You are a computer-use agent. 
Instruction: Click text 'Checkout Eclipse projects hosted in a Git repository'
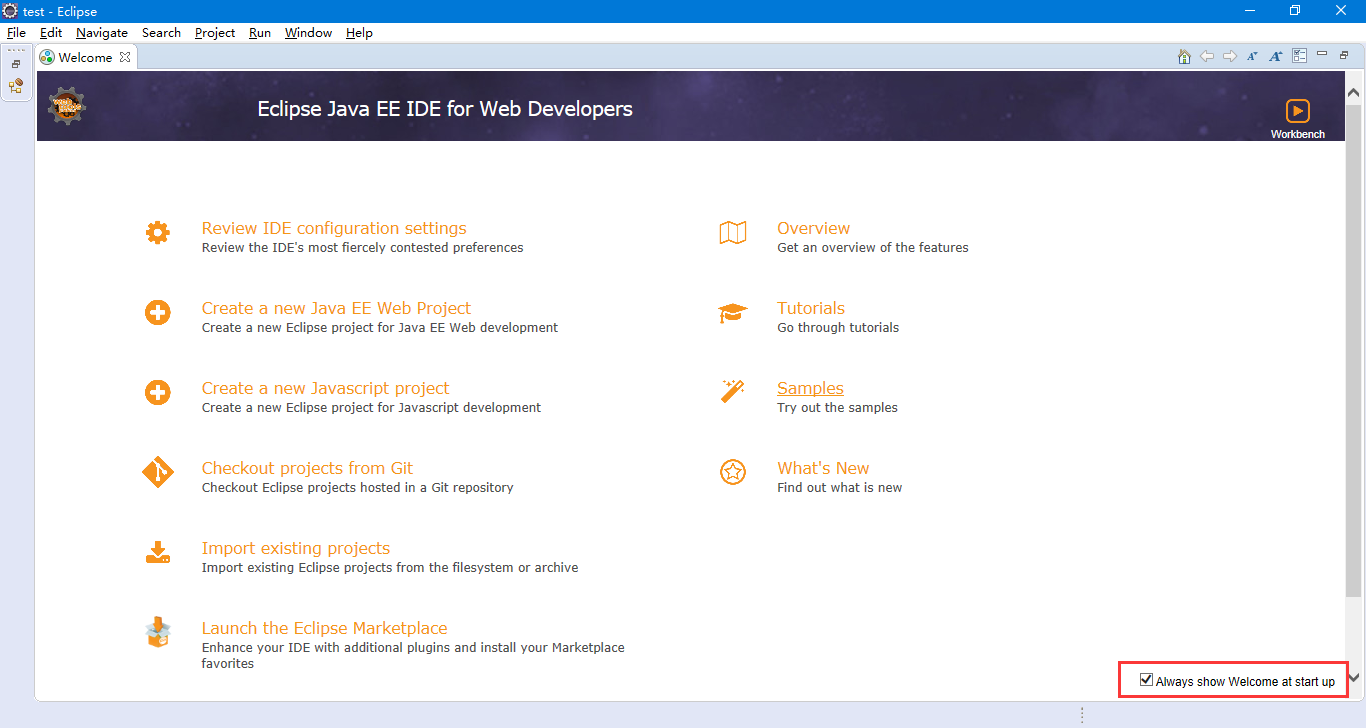pos(357,488)
